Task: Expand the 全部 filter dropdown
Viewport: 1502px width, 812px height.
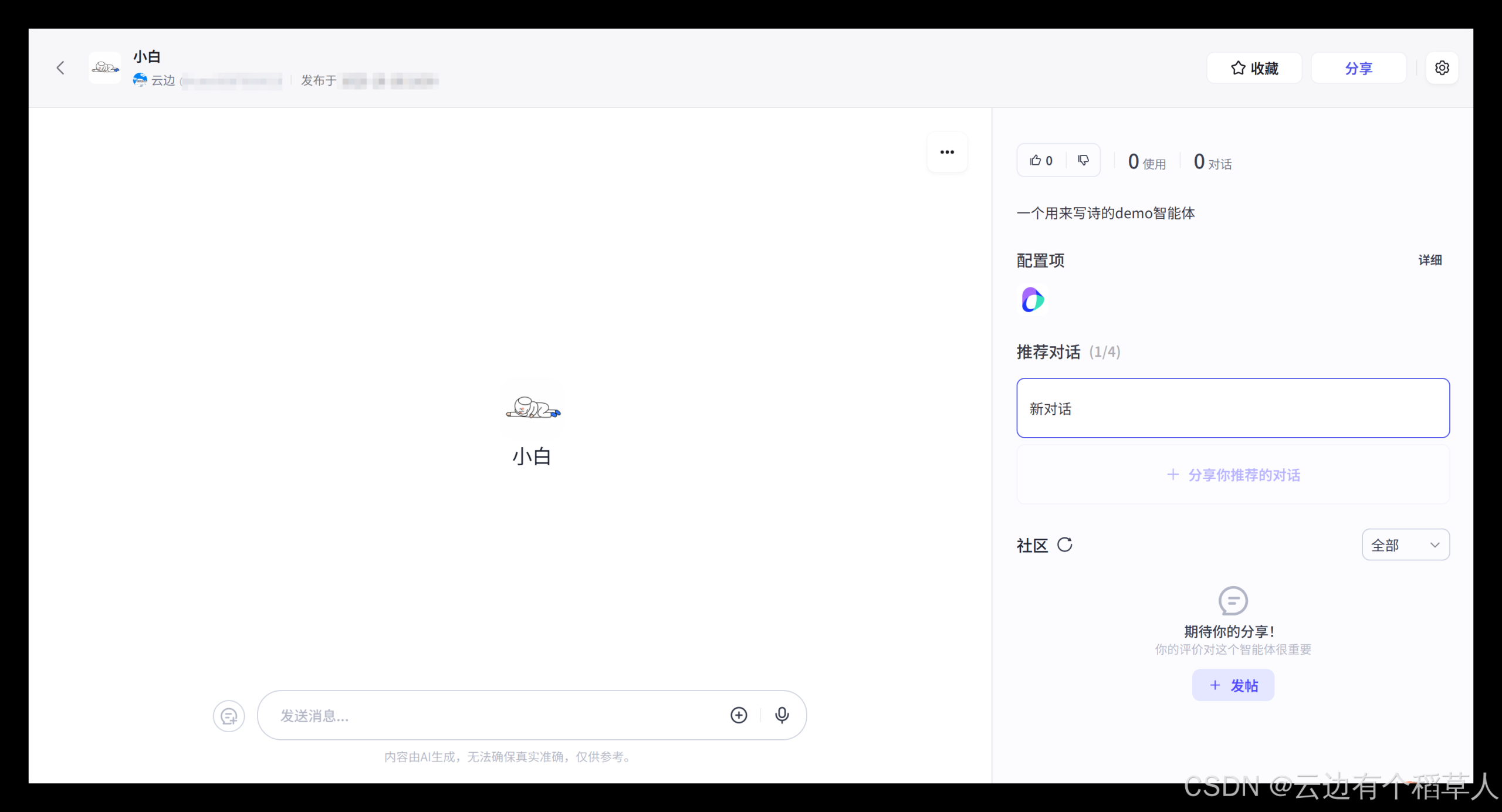Action: pos(1406,545)
